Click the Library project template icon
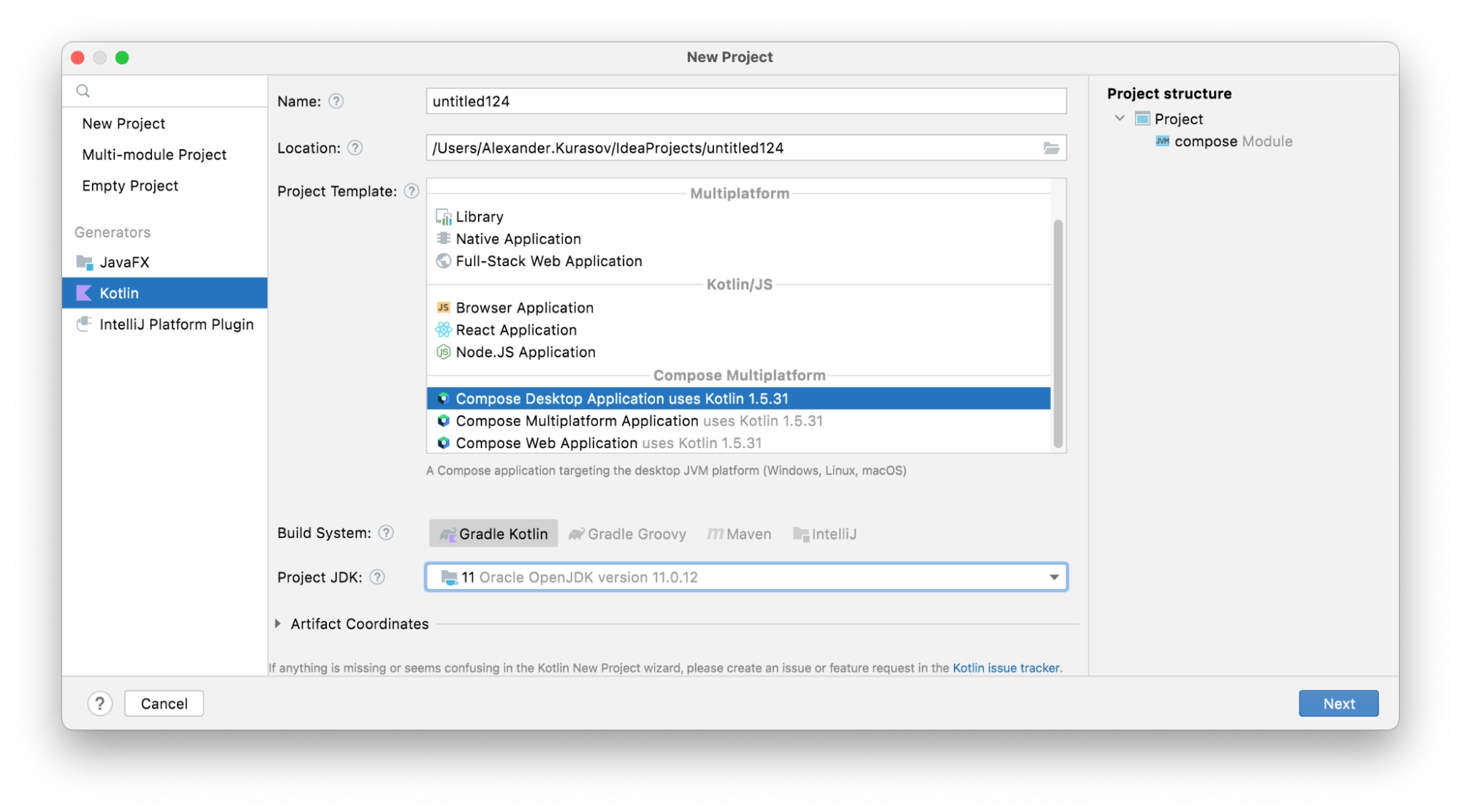Viewport: 1461px width, 812px height. point(441,216)
